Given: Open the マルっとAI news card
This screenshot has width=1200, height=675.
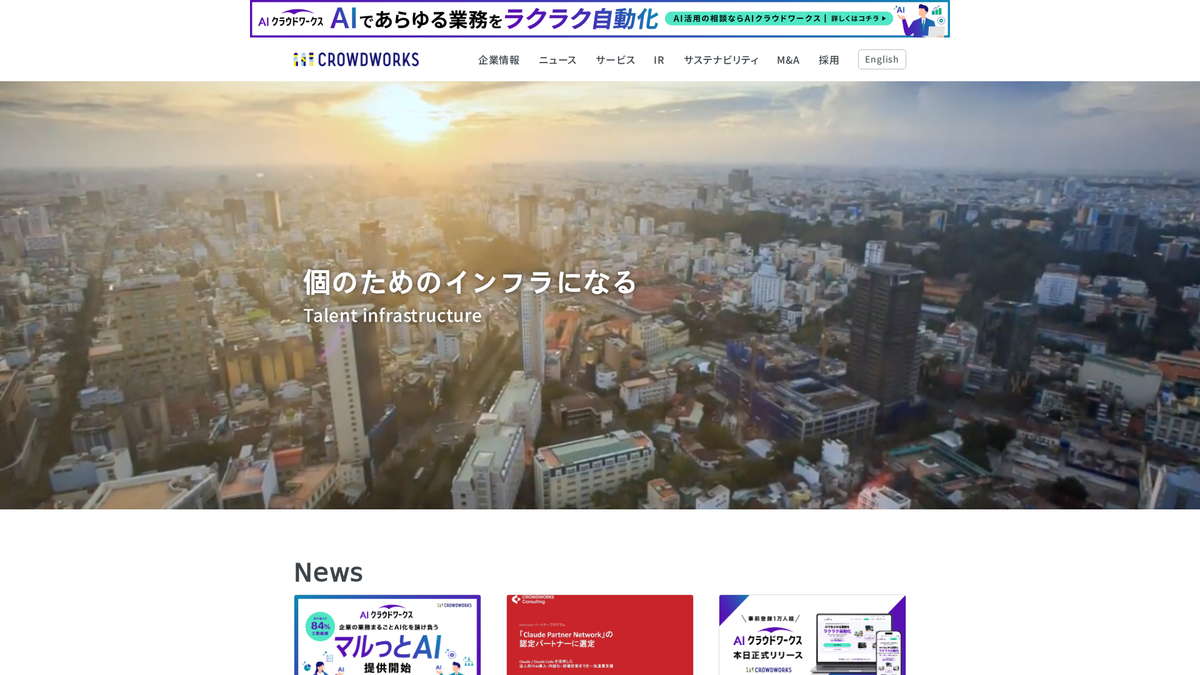Looking at the screenshot, I should 387,635.
